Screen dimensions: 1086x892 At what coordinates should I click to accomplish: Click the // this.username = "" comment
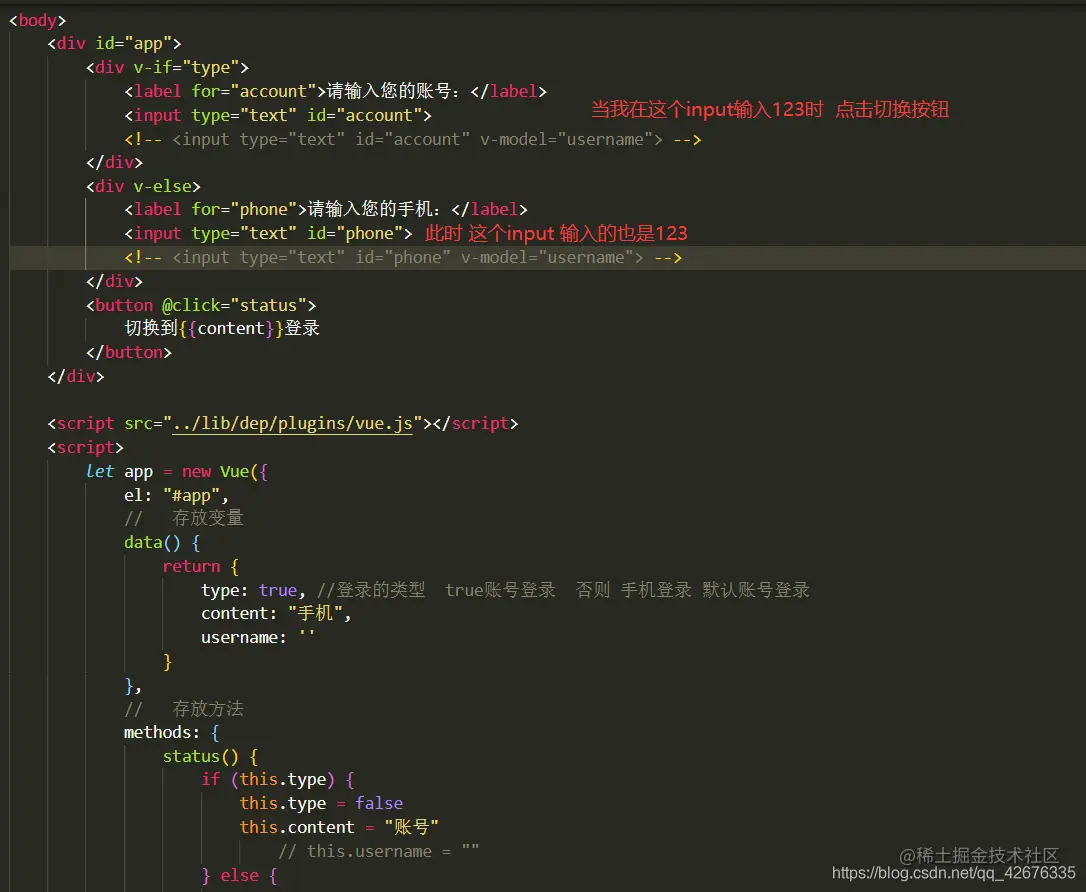pos(379,851)
